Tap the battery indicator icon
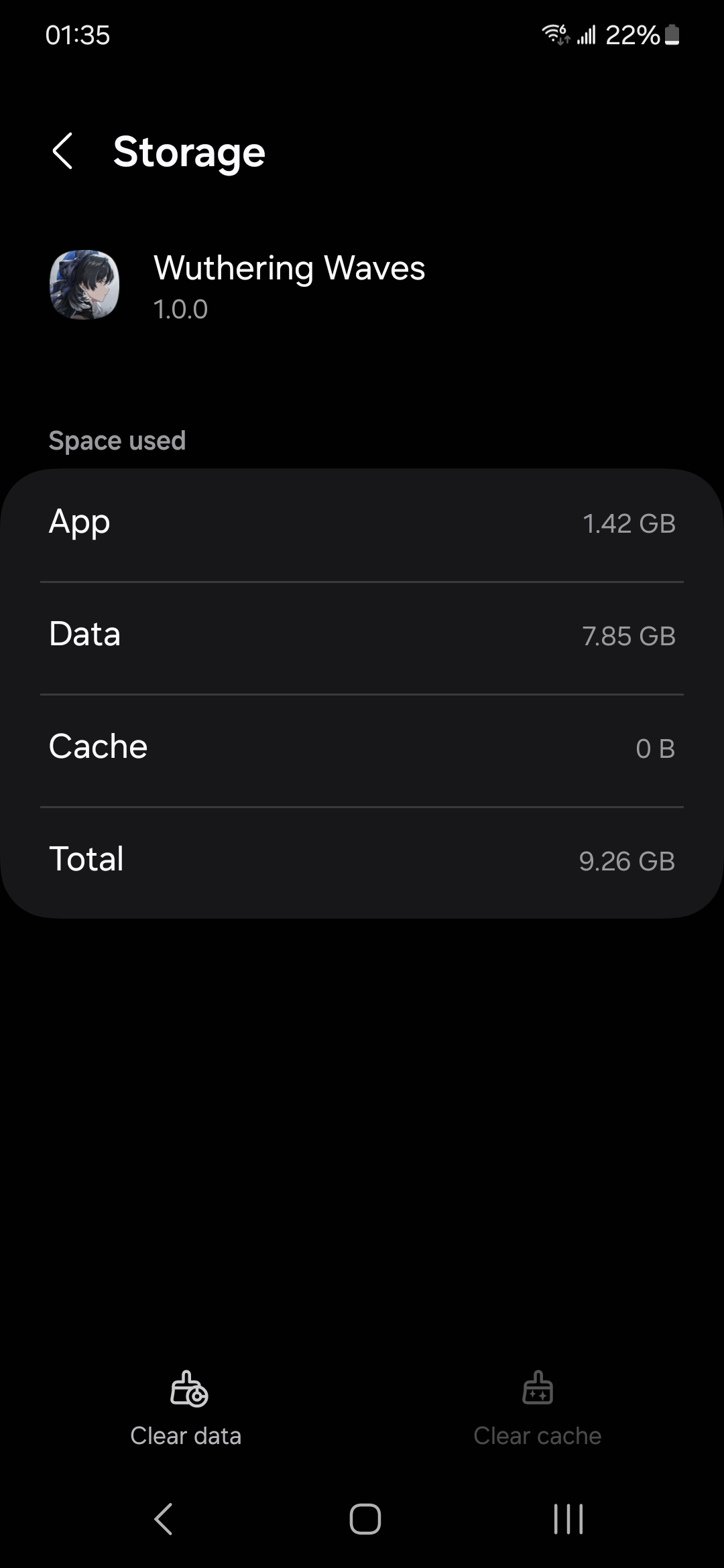 (673, 35)
